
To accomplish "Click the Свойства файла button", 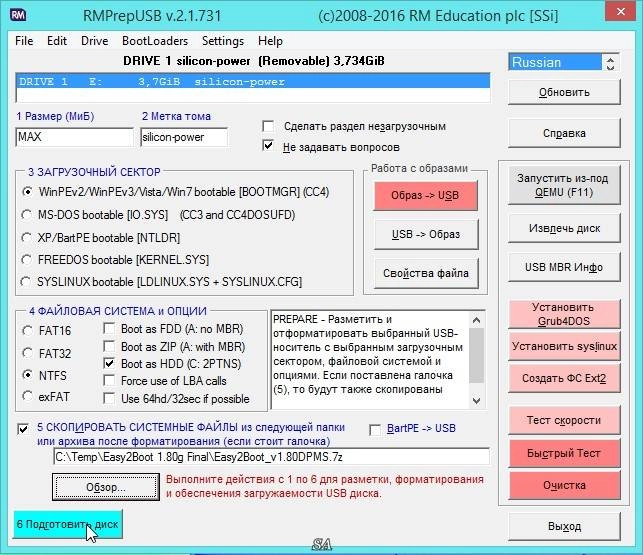I will click(426, 273).
